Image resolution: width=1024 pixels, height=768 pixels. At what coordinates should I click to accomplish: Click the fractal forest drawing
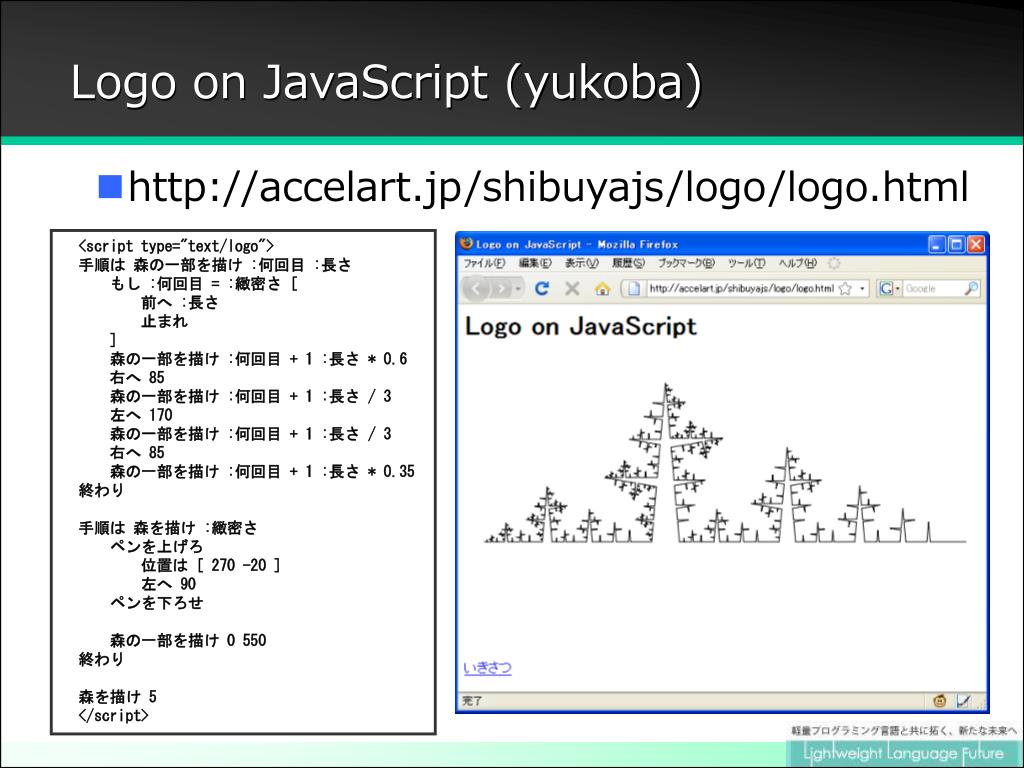725,463
